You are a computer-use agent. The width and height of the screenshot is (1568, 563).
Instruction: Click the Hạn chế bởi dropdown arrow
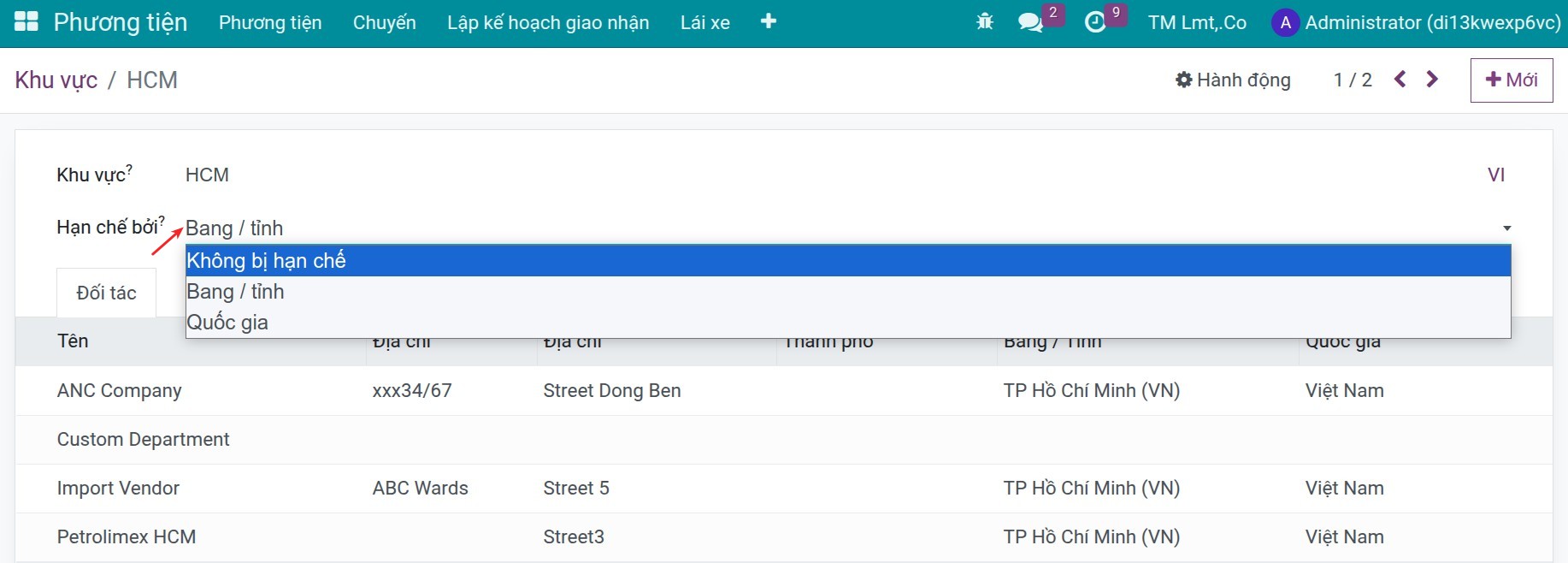[x=1506, y=228]
